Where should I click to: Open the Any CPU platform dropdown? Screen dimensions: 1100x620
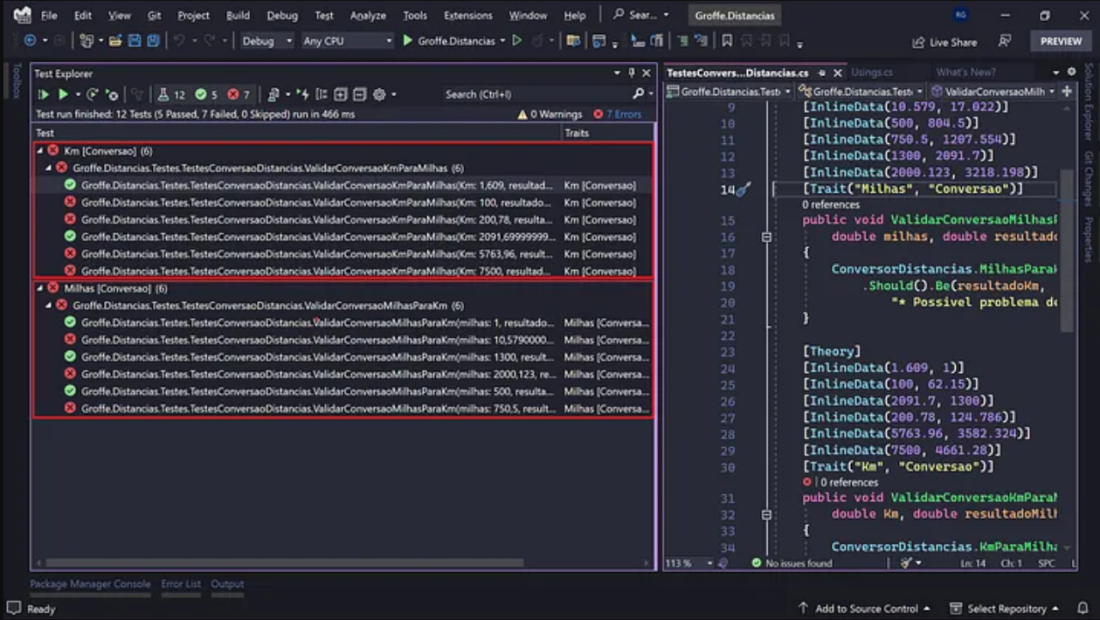(347, 41)
